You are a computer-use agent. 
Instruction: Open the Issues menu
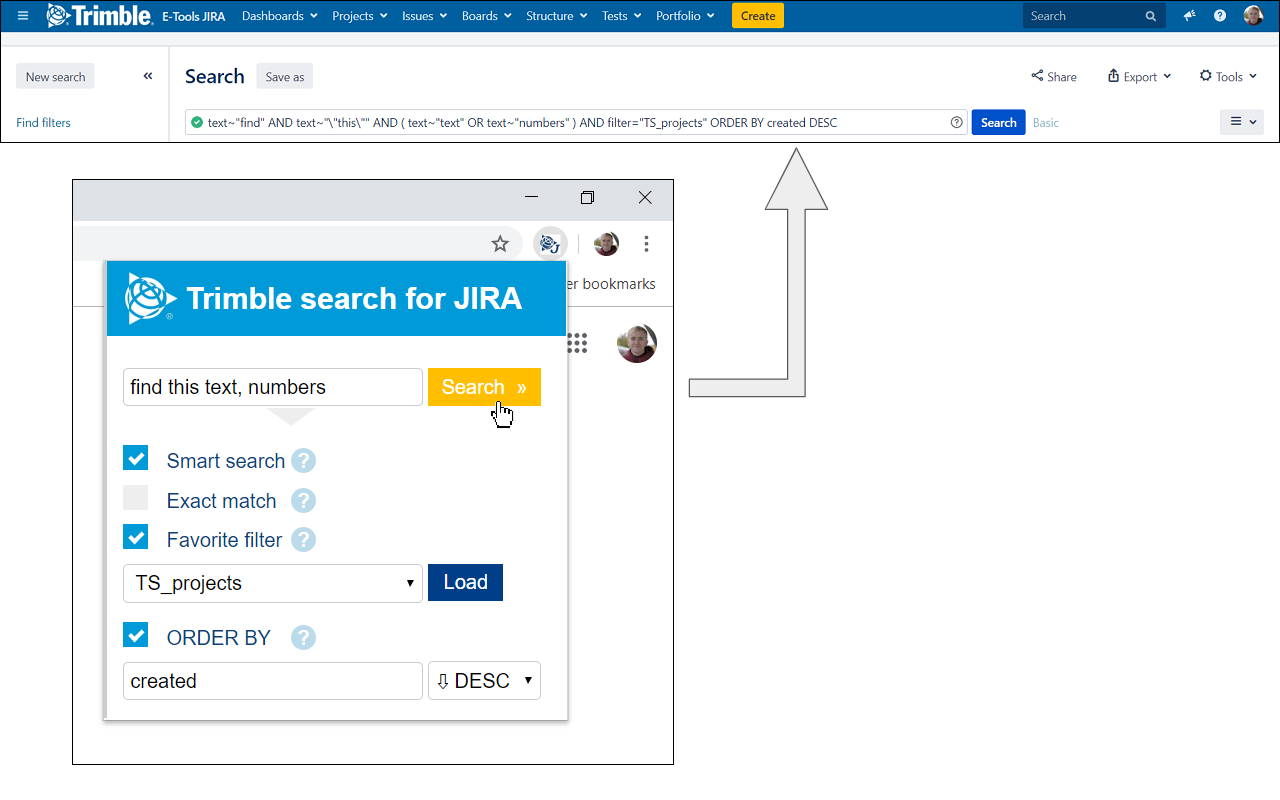[x=425, y=16]
